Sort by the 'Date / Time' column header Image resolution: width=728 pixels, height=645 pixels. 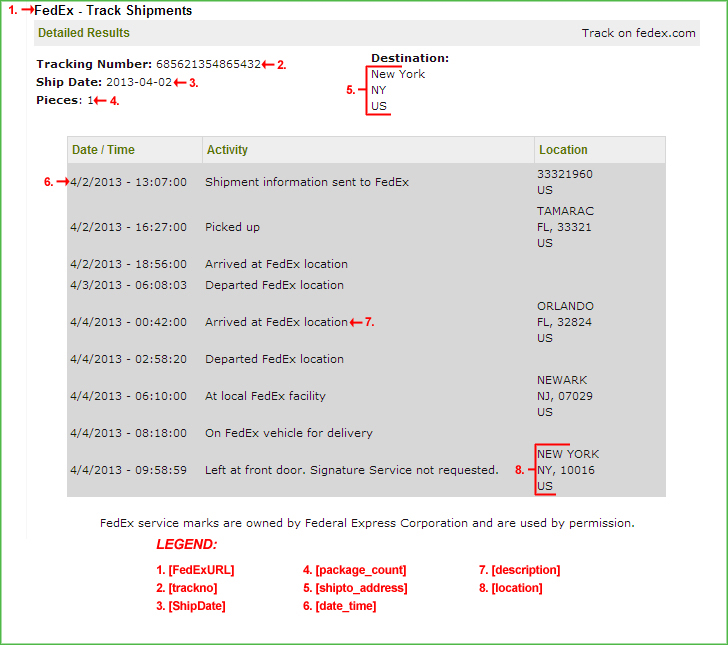103,150
